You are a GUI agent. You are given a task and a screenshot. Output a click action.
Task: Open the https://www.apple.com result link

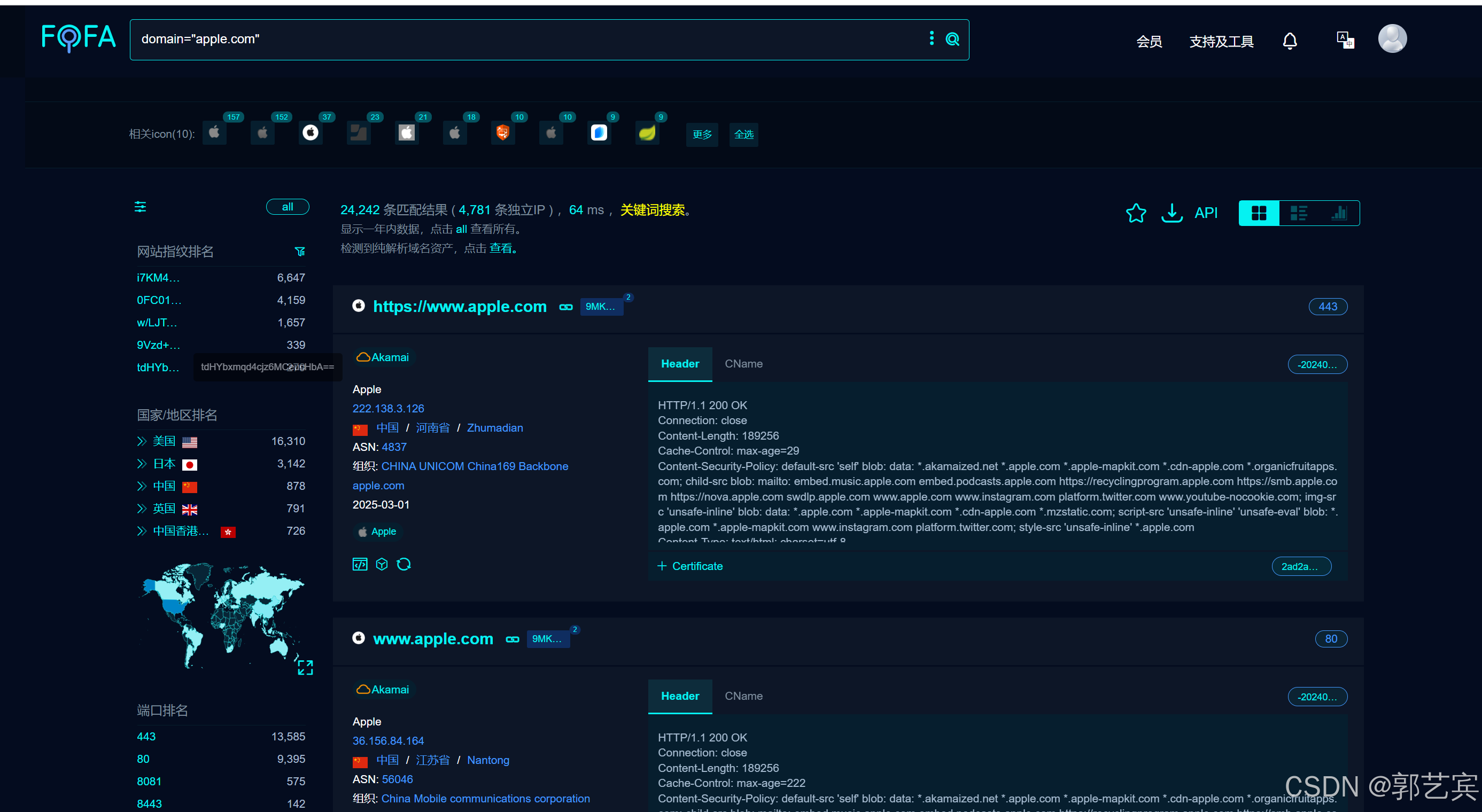tap(460, 307)
